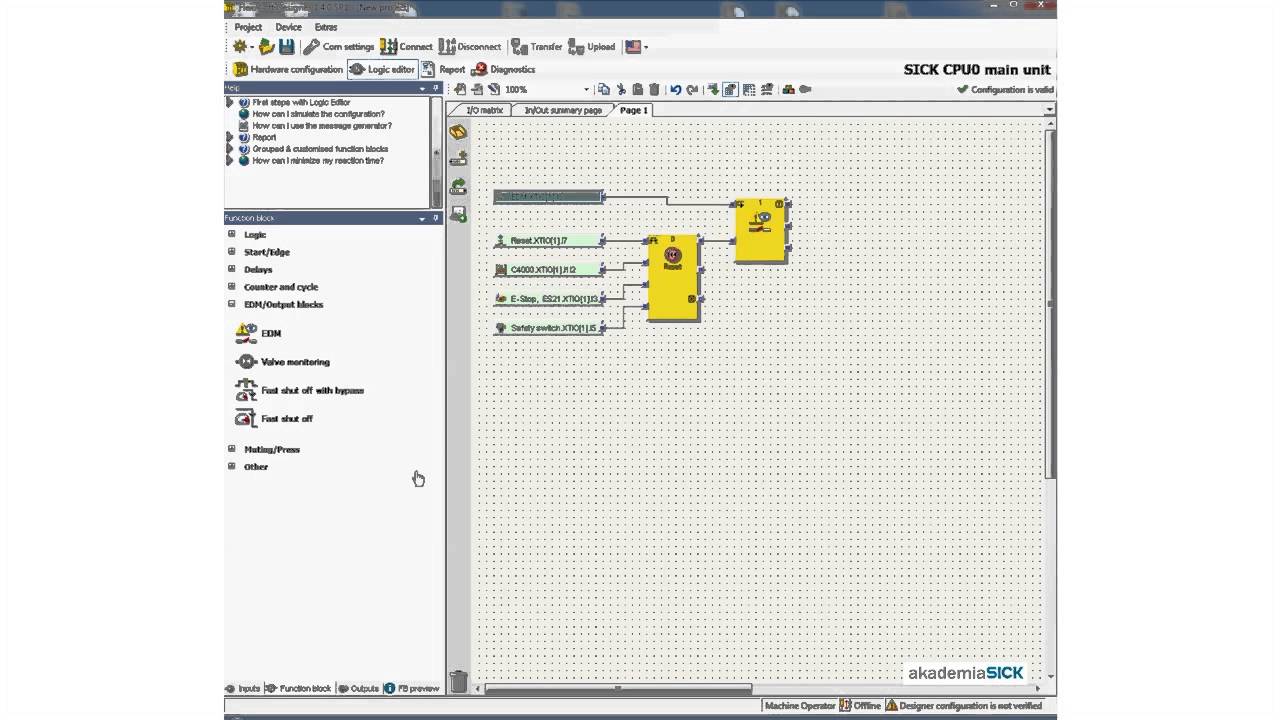Click the delete trash icon in toolbar
Screen dimensions: 1280x720
tap(654, 89)
